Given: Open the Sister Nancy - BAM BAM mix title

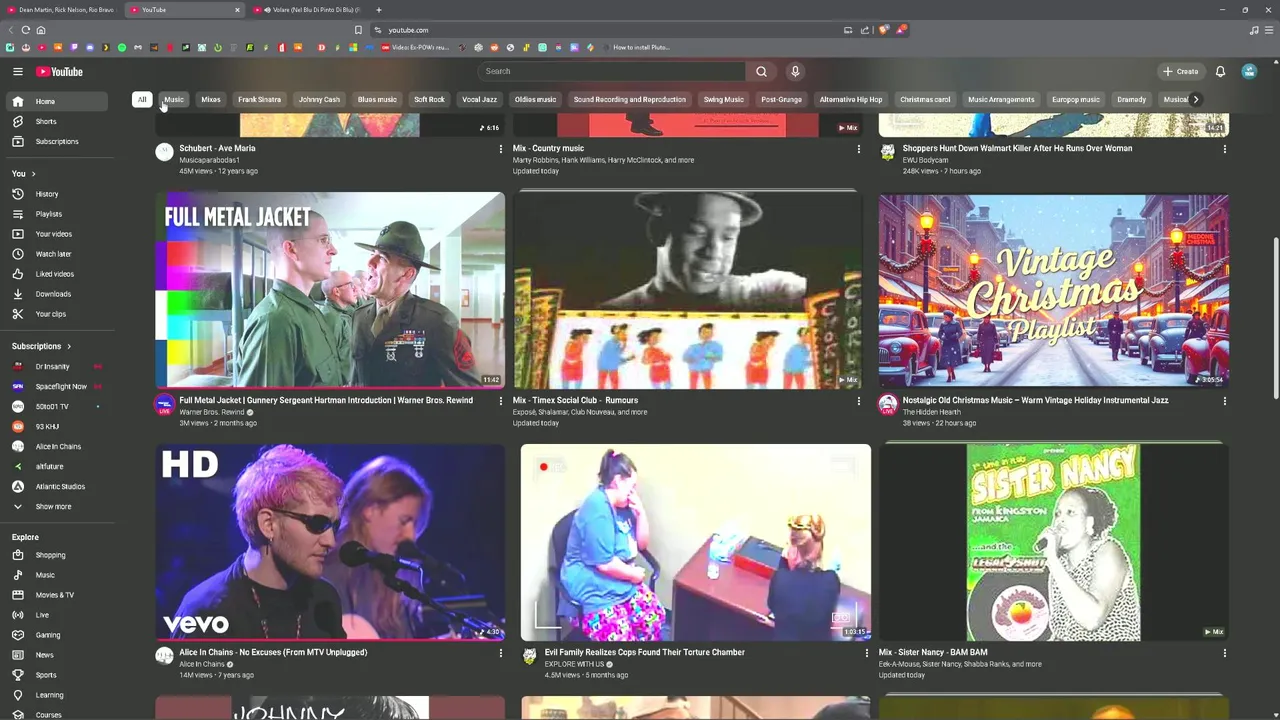Looking at the screenshot, I should click(x=933, y=652).
